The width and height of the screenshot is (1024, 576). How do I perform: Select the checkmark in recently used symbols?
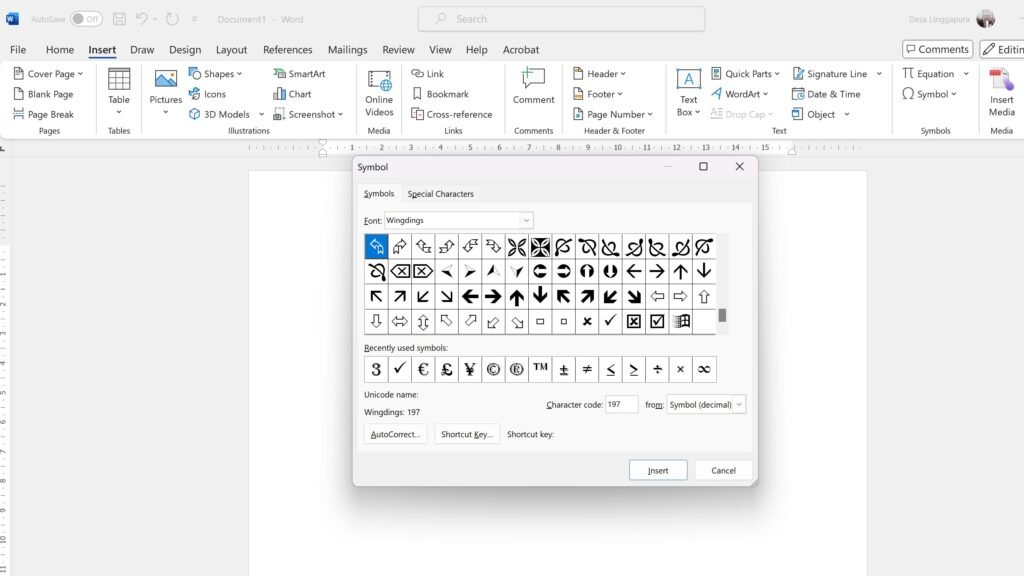click(400, 369)
